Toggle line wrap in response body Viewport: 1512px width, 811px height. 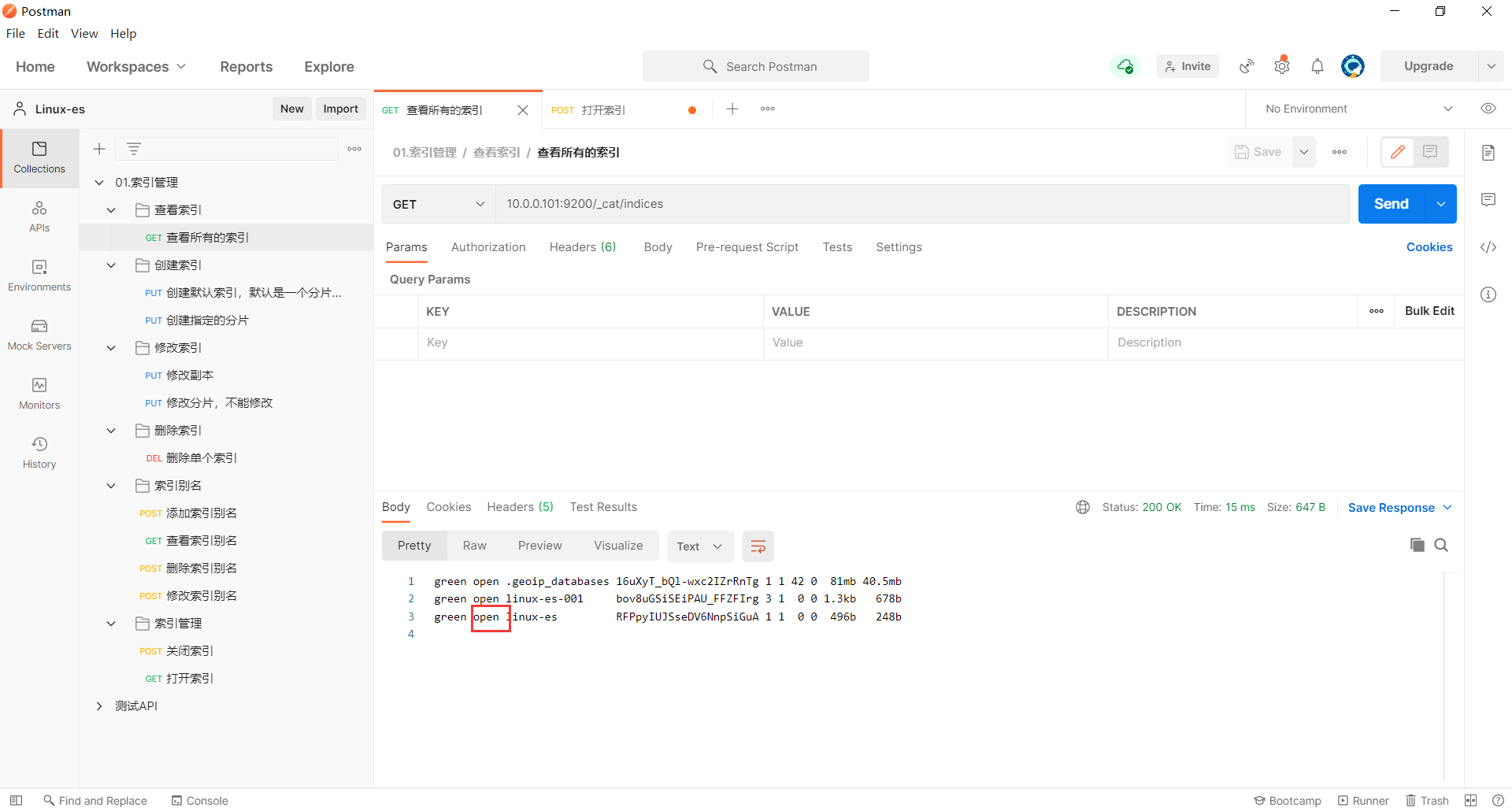(758, 546)
